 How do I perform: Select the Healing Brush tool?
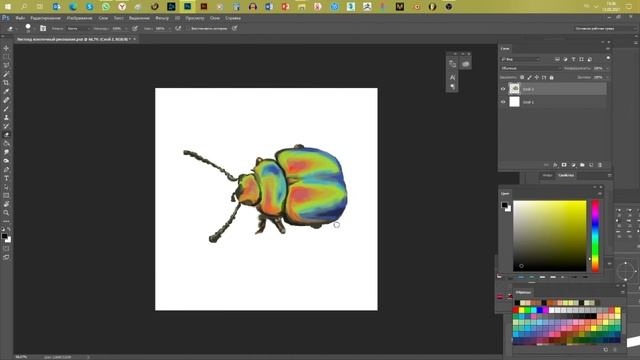[x=6, y=100]
